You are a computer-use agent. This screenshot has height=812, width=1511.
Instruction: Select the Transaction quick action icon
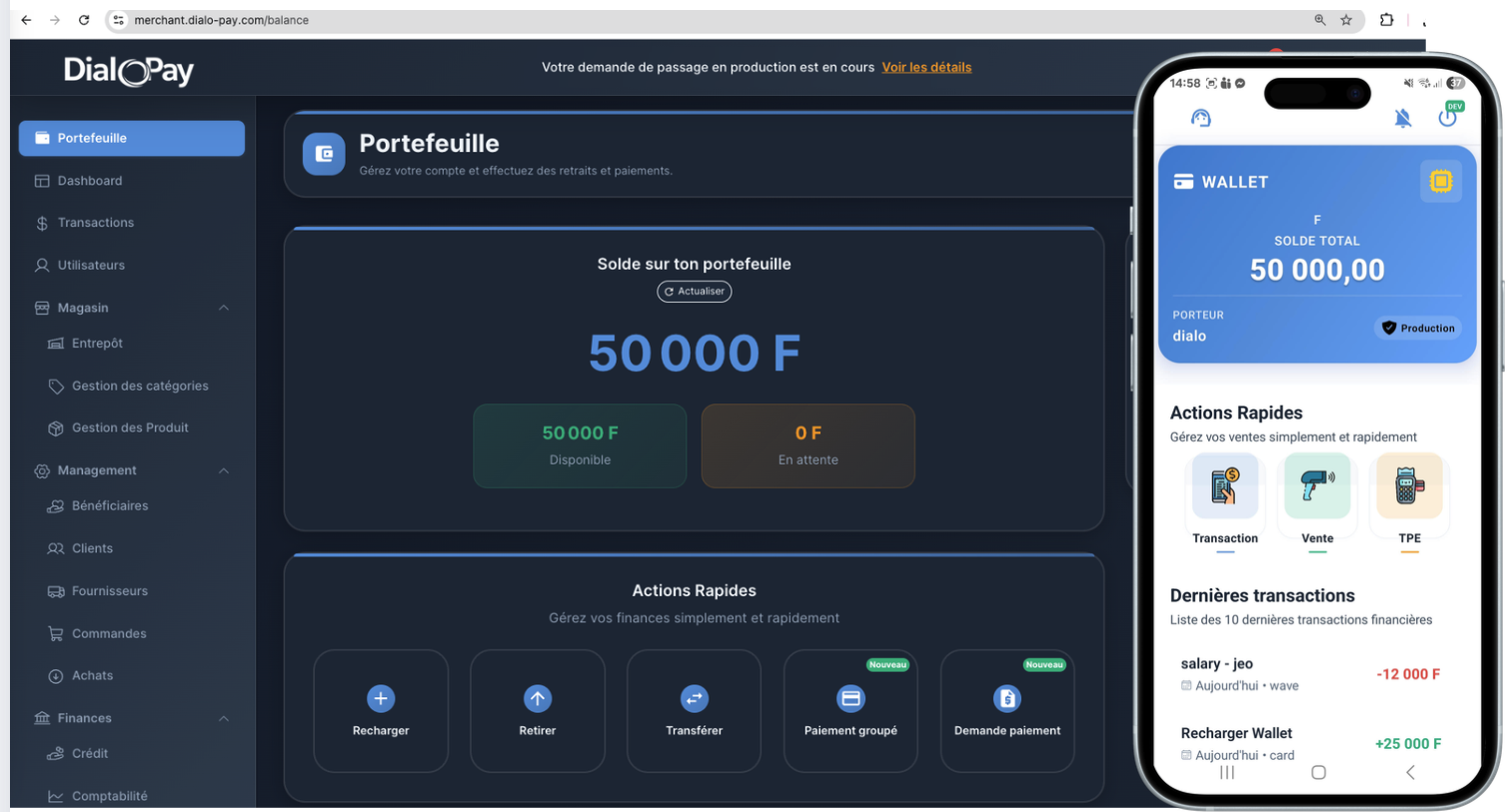1225,487
